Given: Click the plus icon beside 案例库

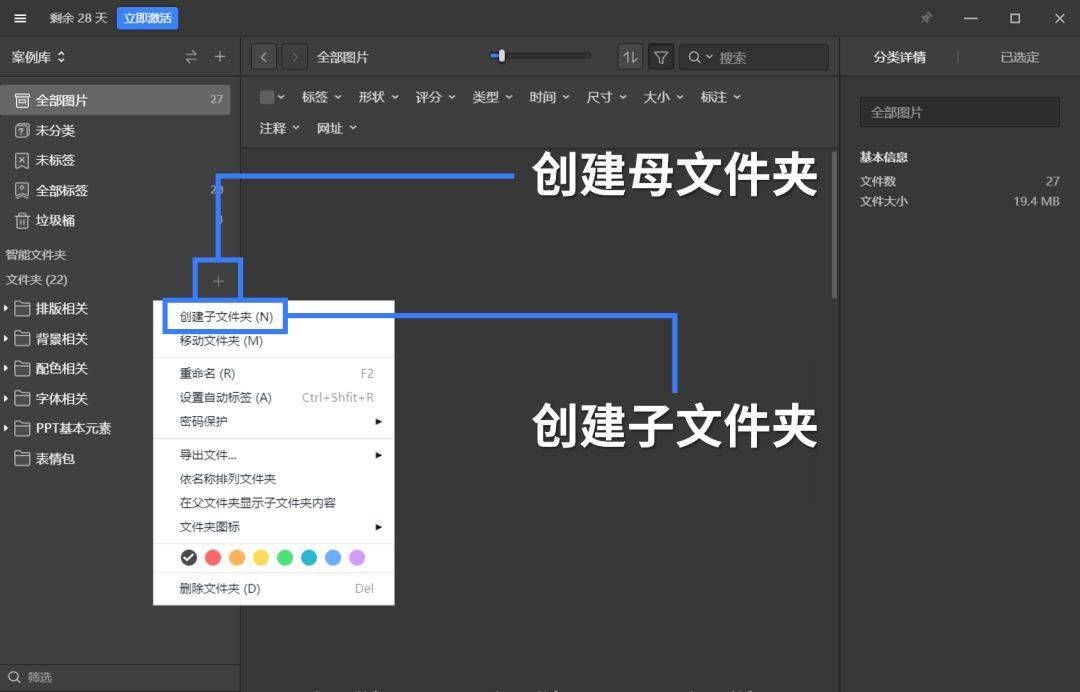Looking at the screenshot, I should [x=220, y=56].
